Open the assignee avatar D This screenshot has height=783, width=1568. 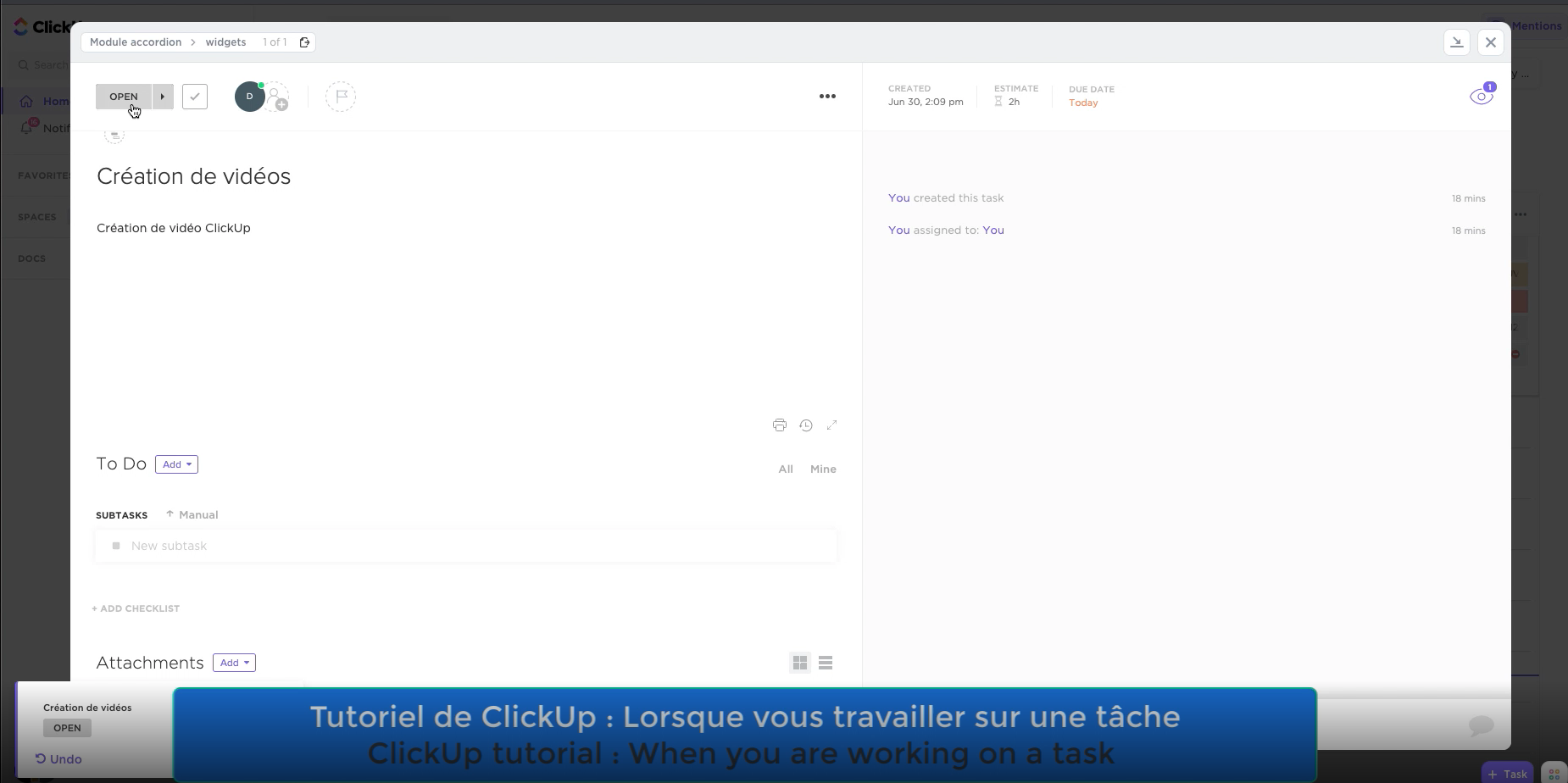click(249, 97)
